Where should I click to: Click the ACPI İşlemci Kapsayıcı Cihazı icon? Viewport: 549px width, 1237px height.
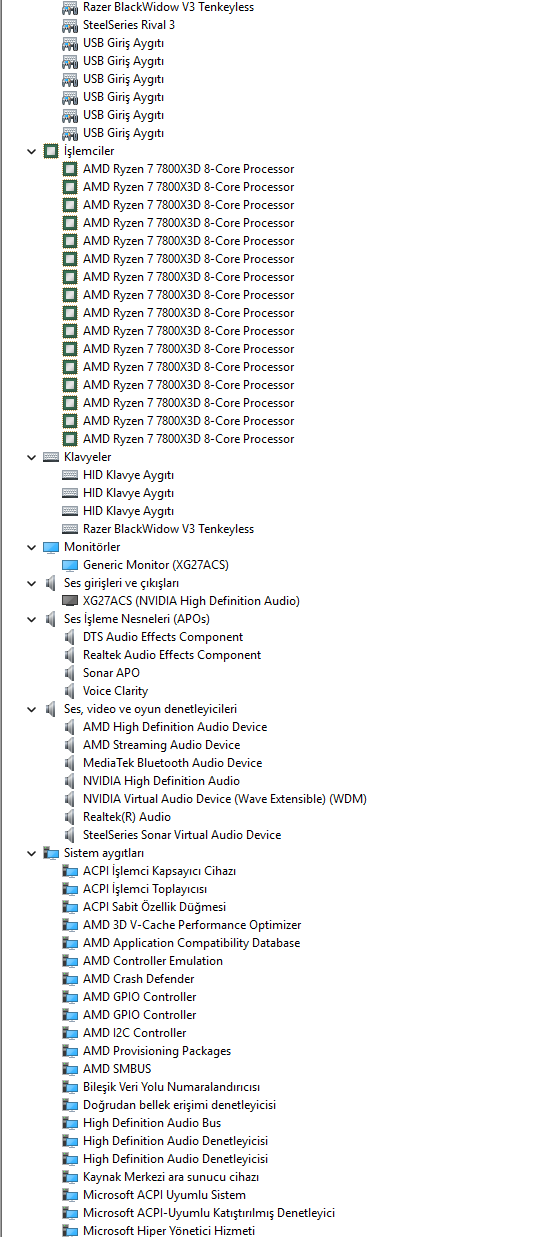tap(70, 871)
